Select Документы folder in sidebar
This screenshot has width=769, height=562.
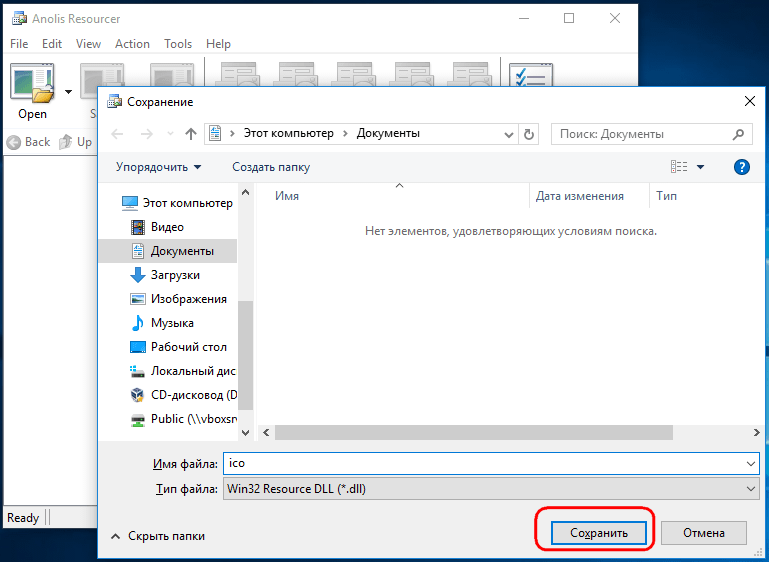pyautogui.click(x=168, y=251)
